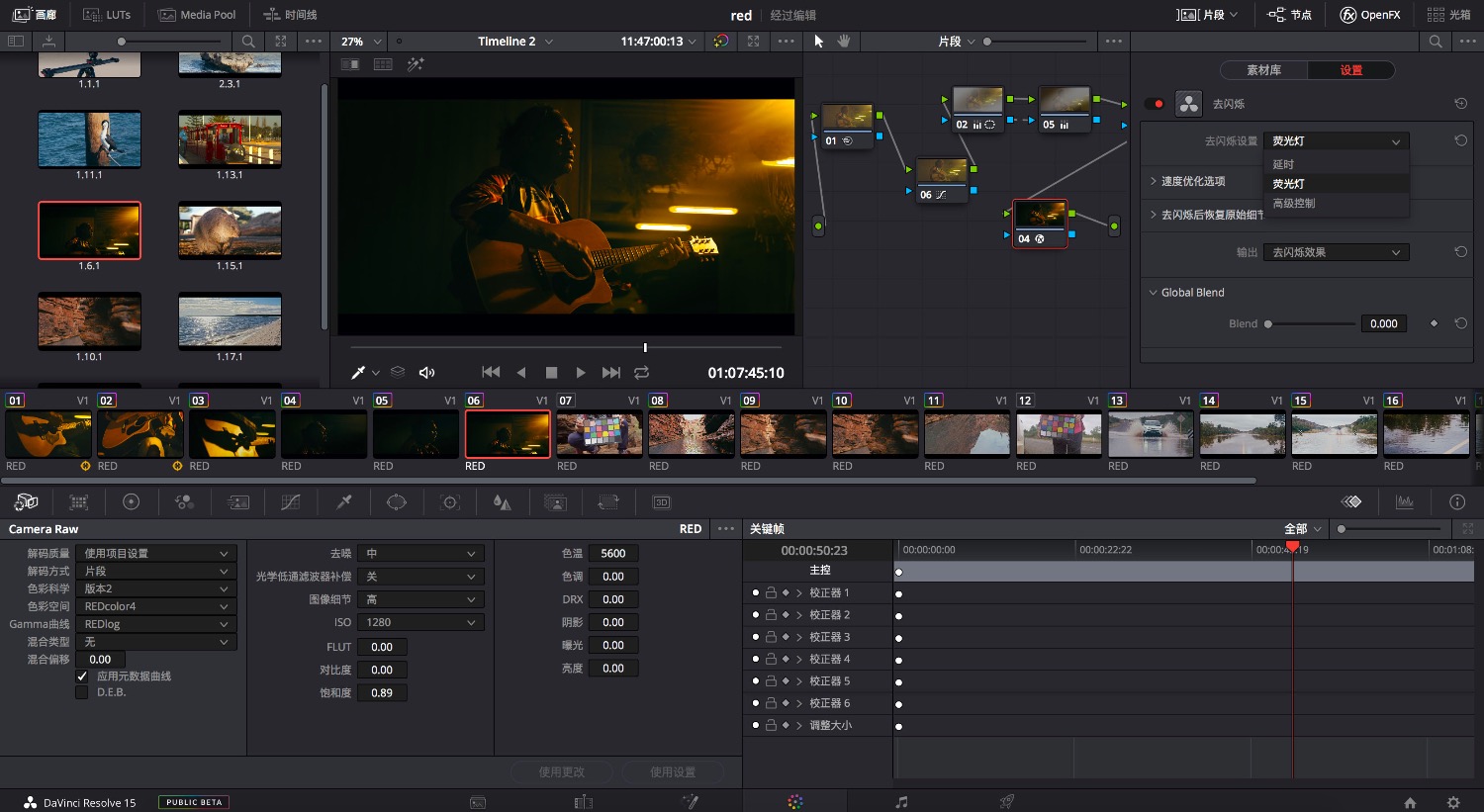
Task: Lock the 校正器 5 keyframe track
Action: (x=771, y=681)
